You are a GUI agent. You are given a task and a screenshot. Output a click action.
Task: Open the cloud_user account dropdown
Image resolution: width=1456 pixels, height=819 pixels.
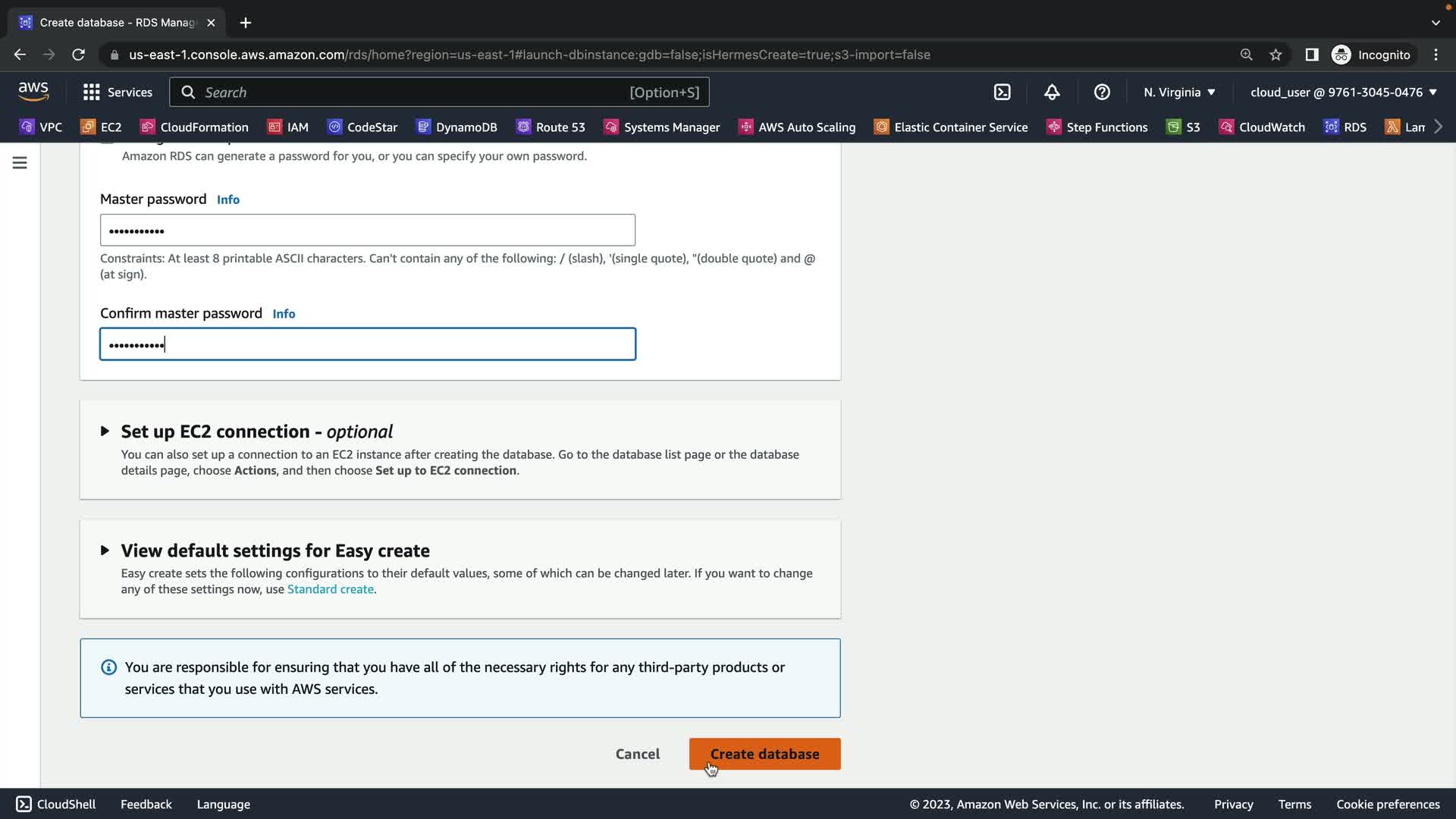pos(1343,92)
